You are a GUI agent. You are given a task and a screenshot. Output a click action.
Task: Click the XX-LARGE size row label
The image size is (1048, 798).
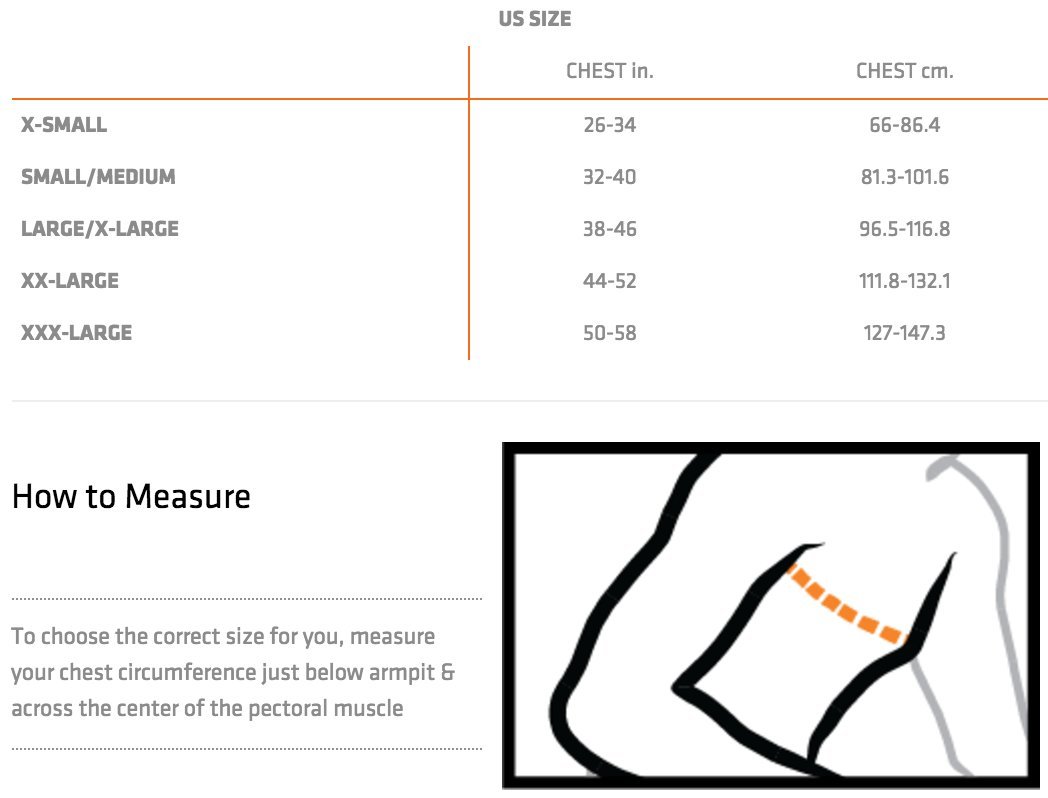pos(70,281)
